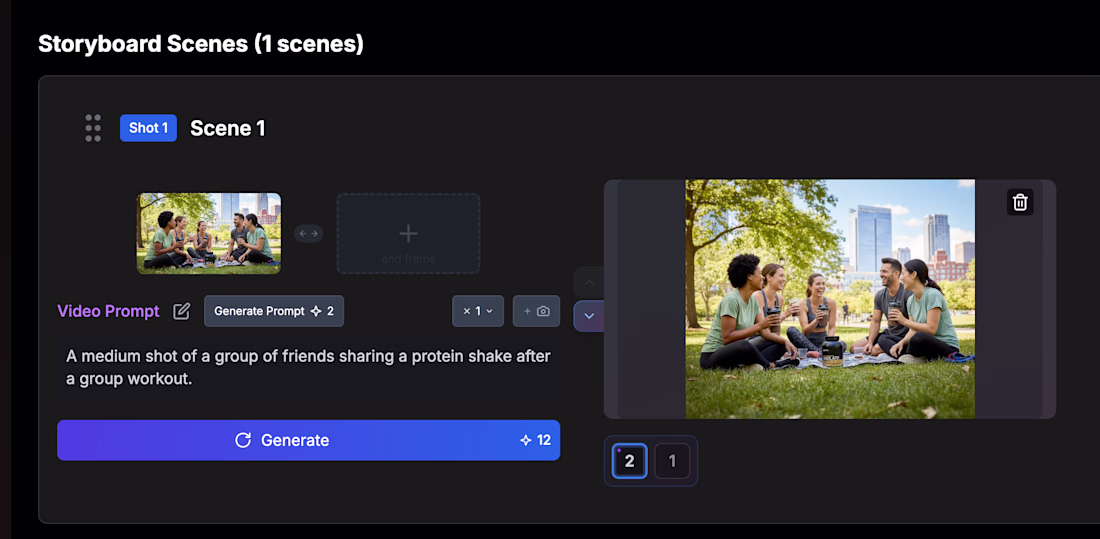Image resolution: width=1100 pixels, height=539 pixels.
Task: Click the Video Prompt label
Action: pyautogui.click(x=109, y=311)
